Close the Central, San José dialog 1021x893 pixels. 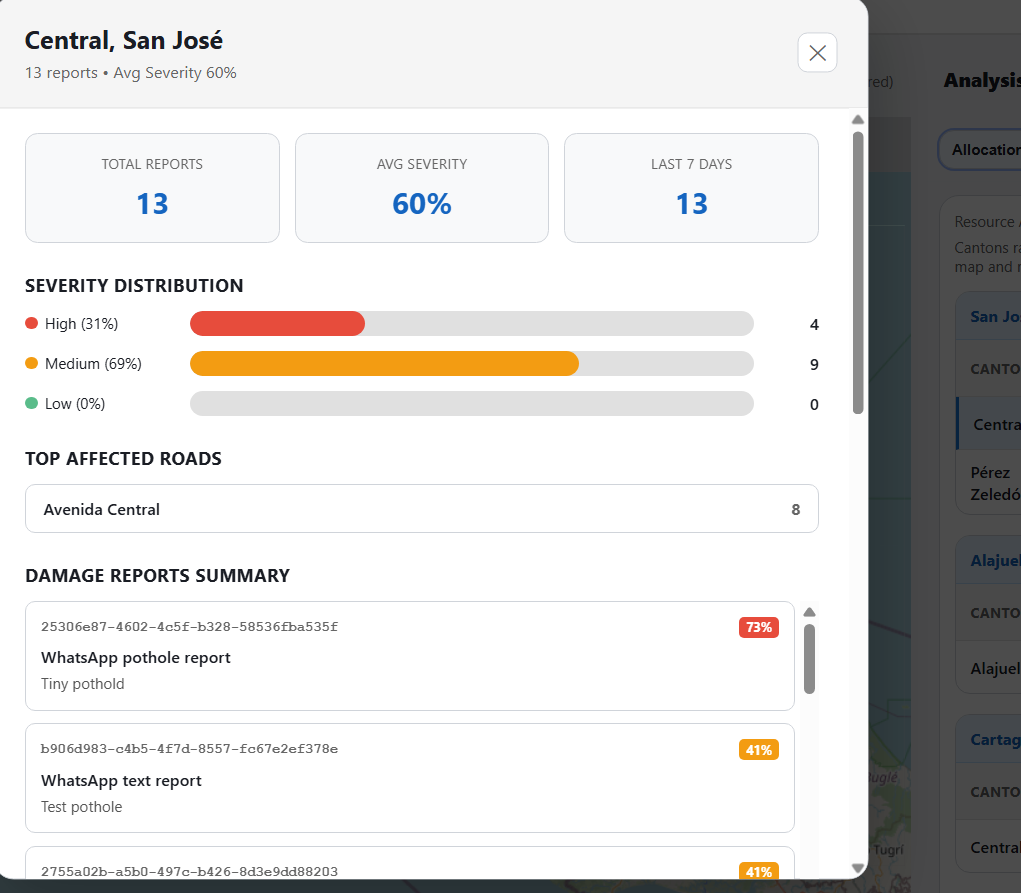click(x=817, y=53)
